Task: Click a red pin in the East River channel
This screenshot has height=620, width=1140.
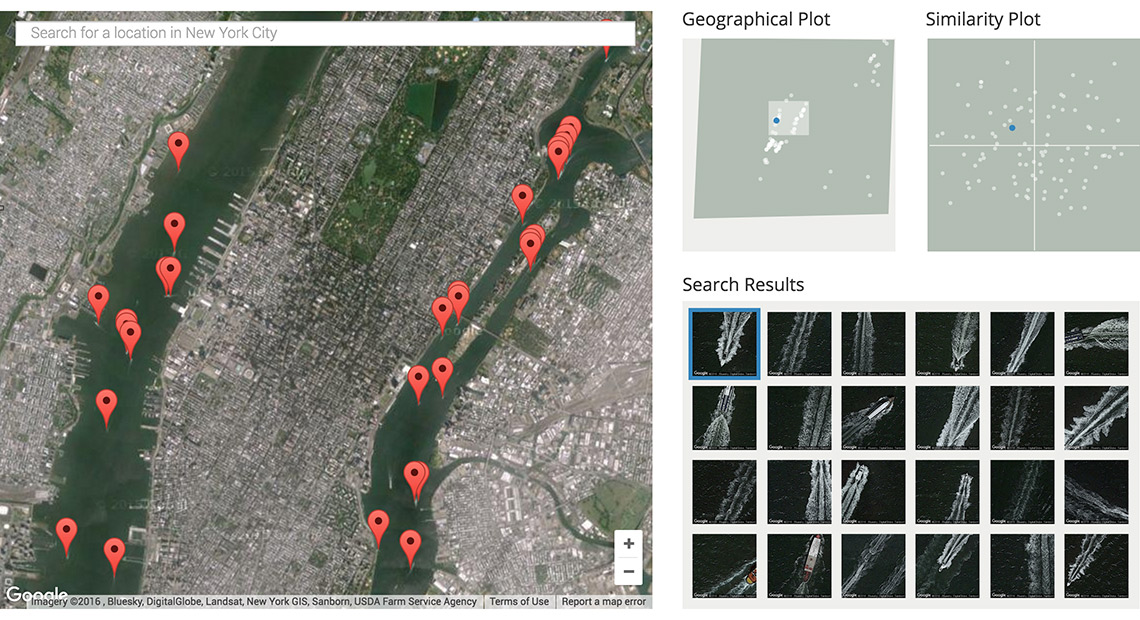Action: tap(522, 197)
